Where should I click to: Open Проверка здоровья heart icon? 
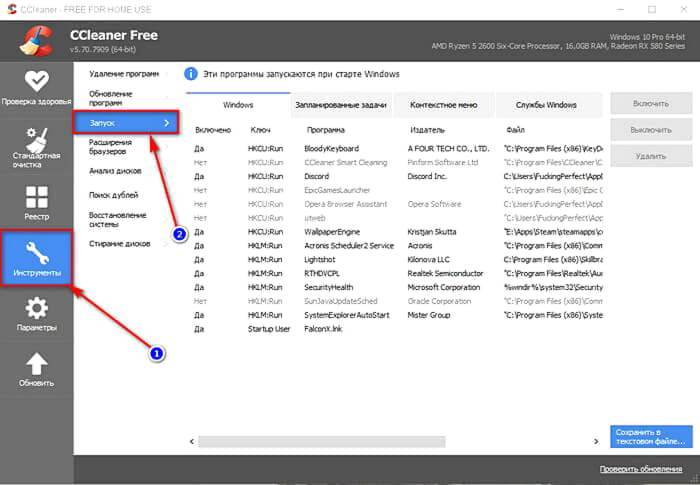click(x=36, y=81)
